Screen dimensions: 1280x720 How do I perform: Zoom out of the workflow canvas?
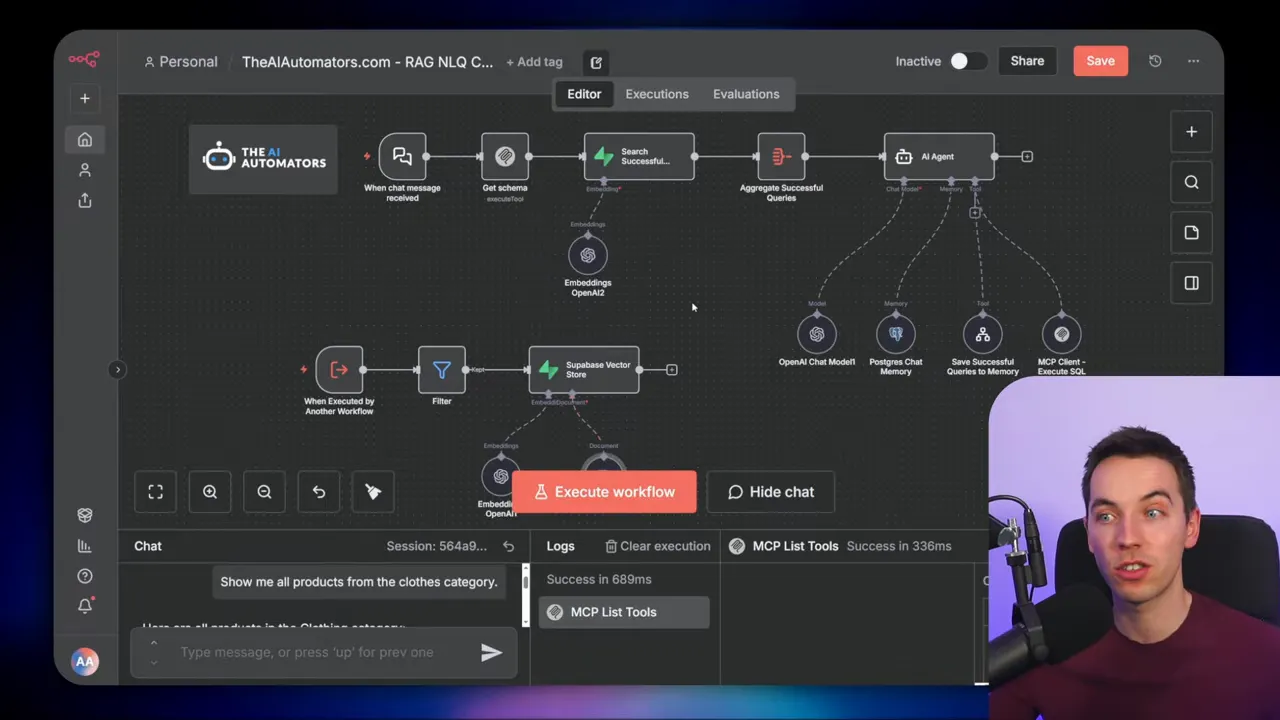(x=264, y=491)
